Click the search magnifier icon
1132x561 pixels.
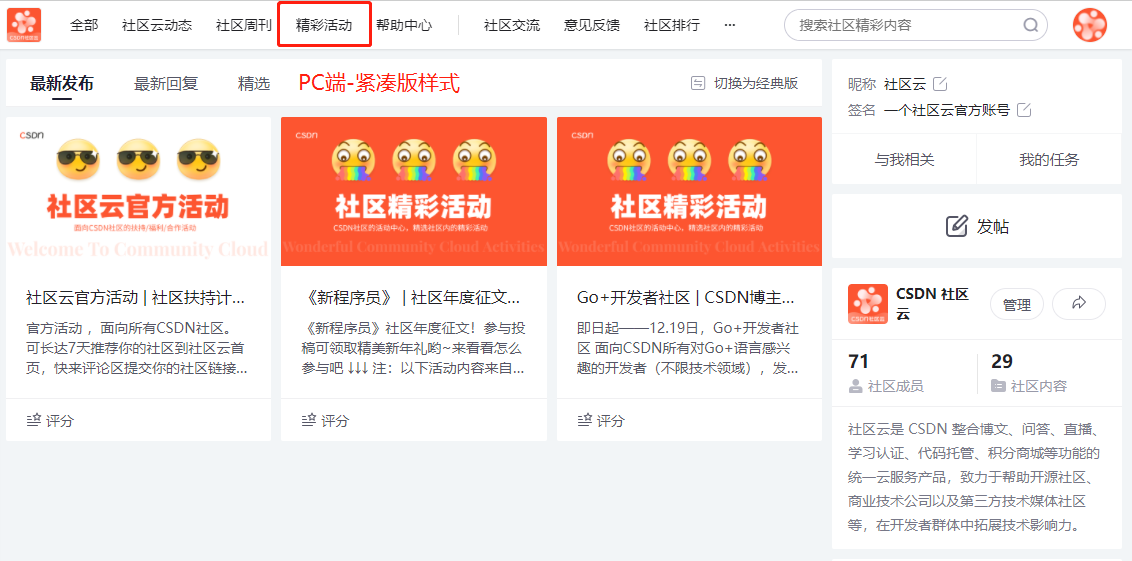point(1030,25)
